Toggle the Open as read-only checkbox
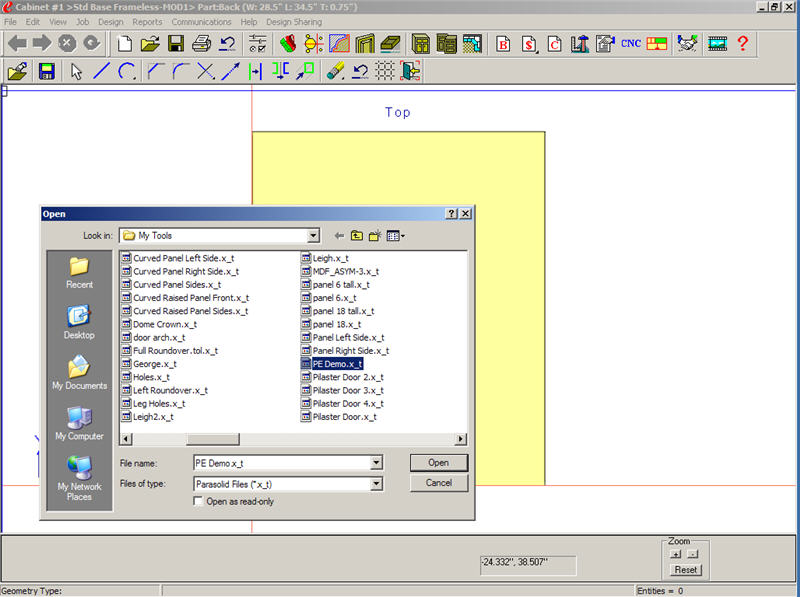Viewport: 800px width, 597px height. tap(198, 502)
